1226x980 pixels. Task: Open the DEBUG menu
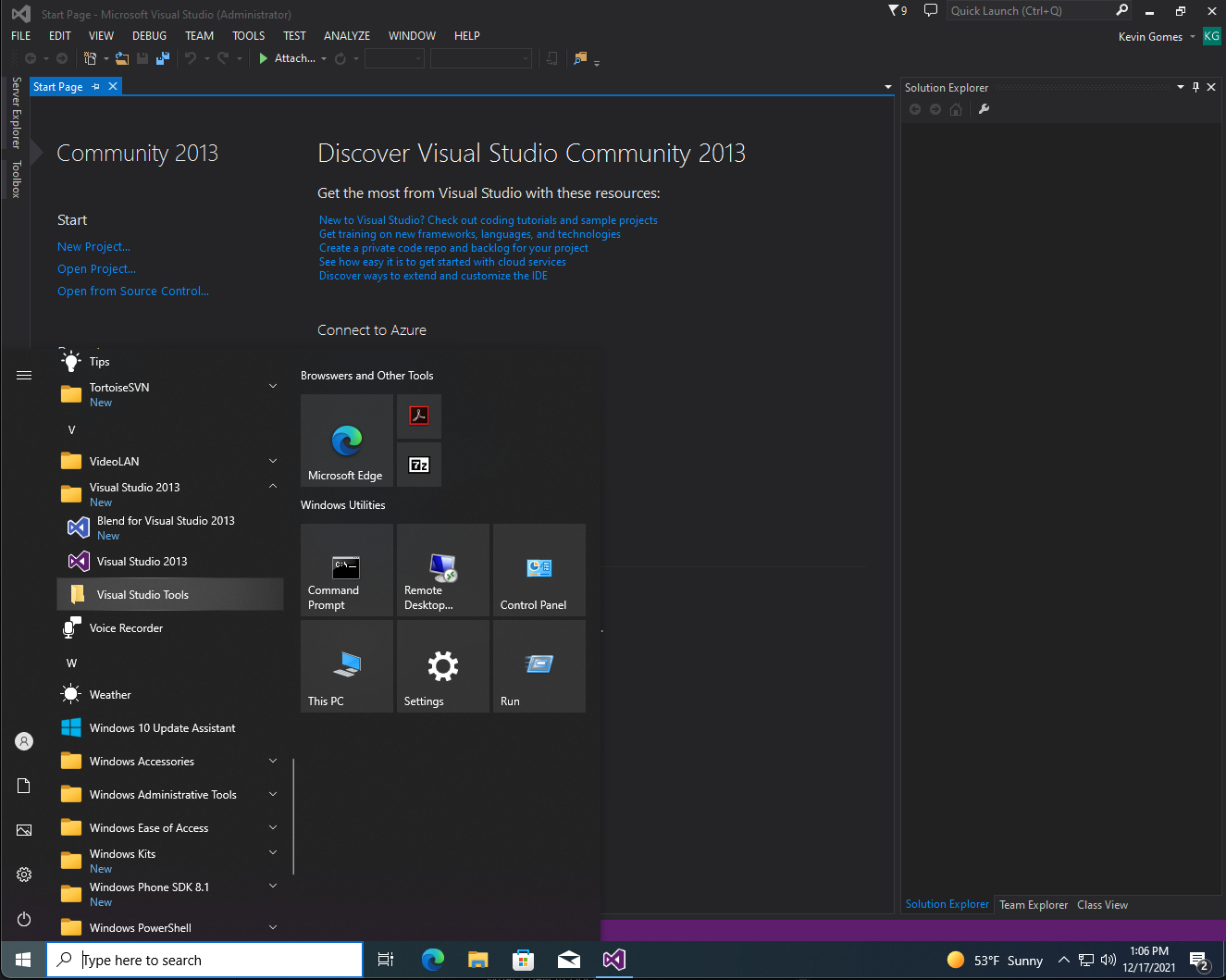click(149, 36)
